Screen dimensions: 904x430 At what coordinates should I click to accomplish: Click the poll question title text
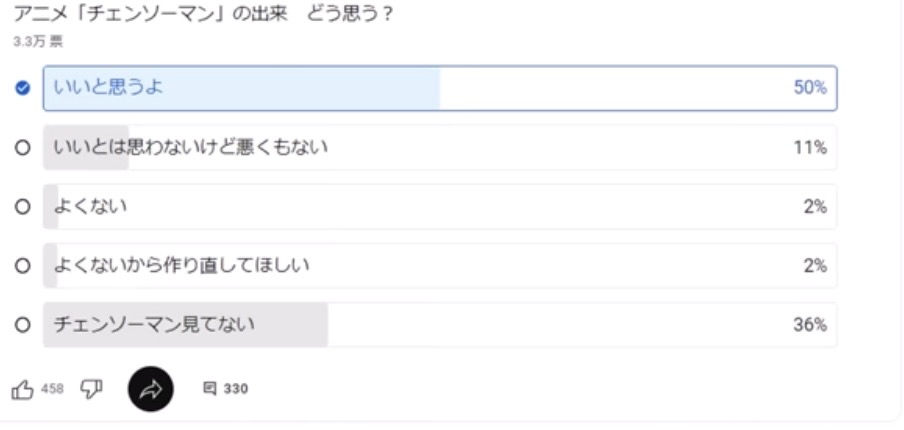pos(204,13)
